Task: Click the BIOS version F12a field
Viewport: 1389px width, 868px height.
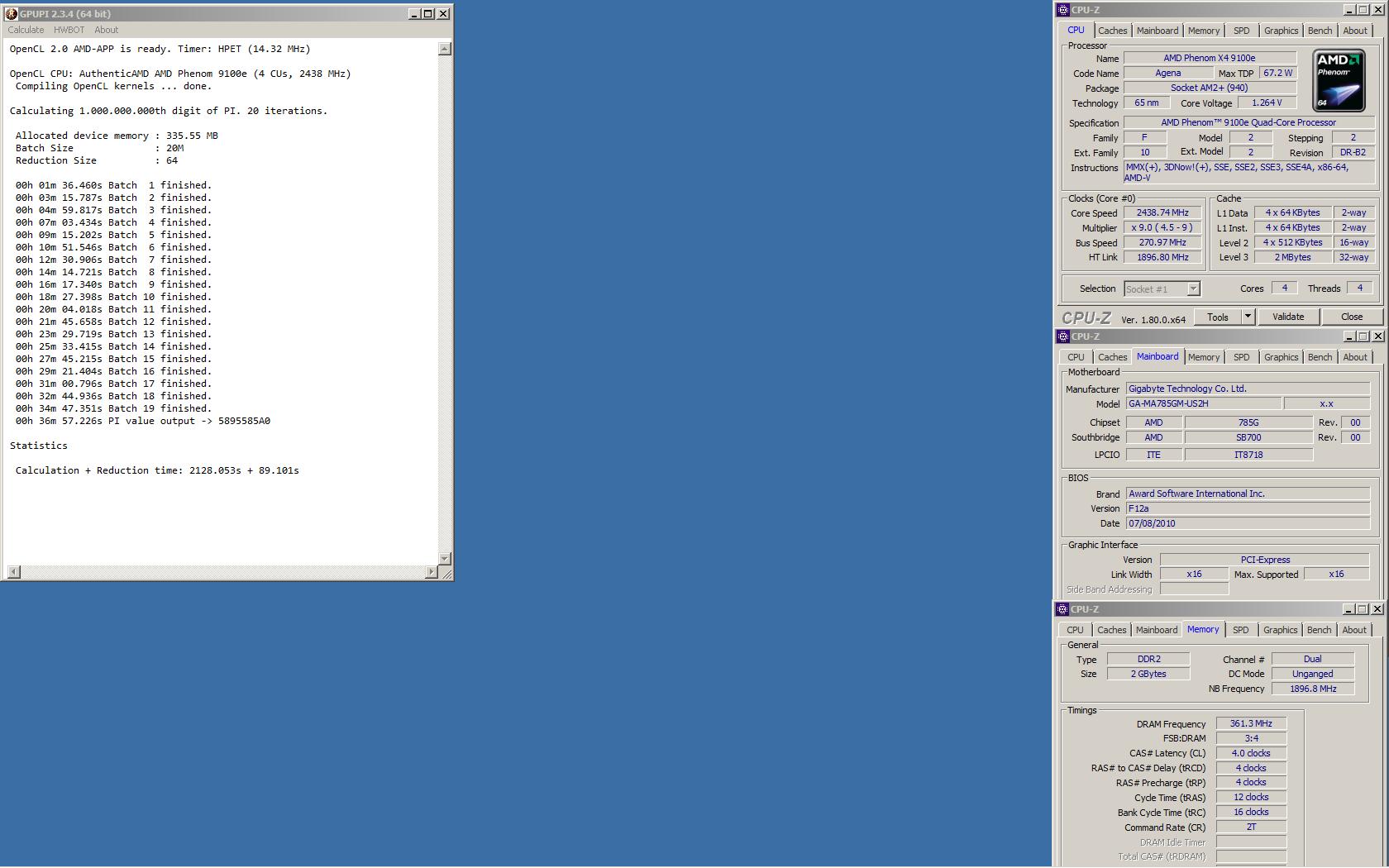Action: point(1248,508)
